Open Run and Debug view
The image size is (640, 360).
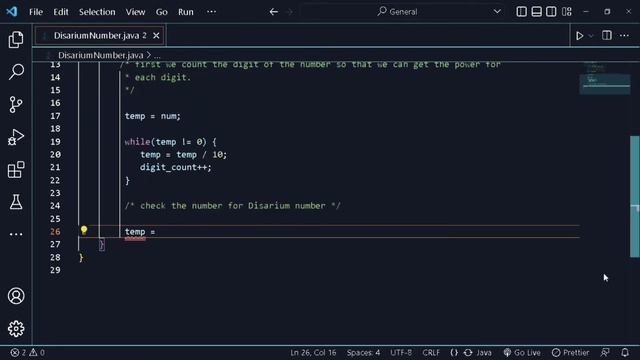pos(16,137)
